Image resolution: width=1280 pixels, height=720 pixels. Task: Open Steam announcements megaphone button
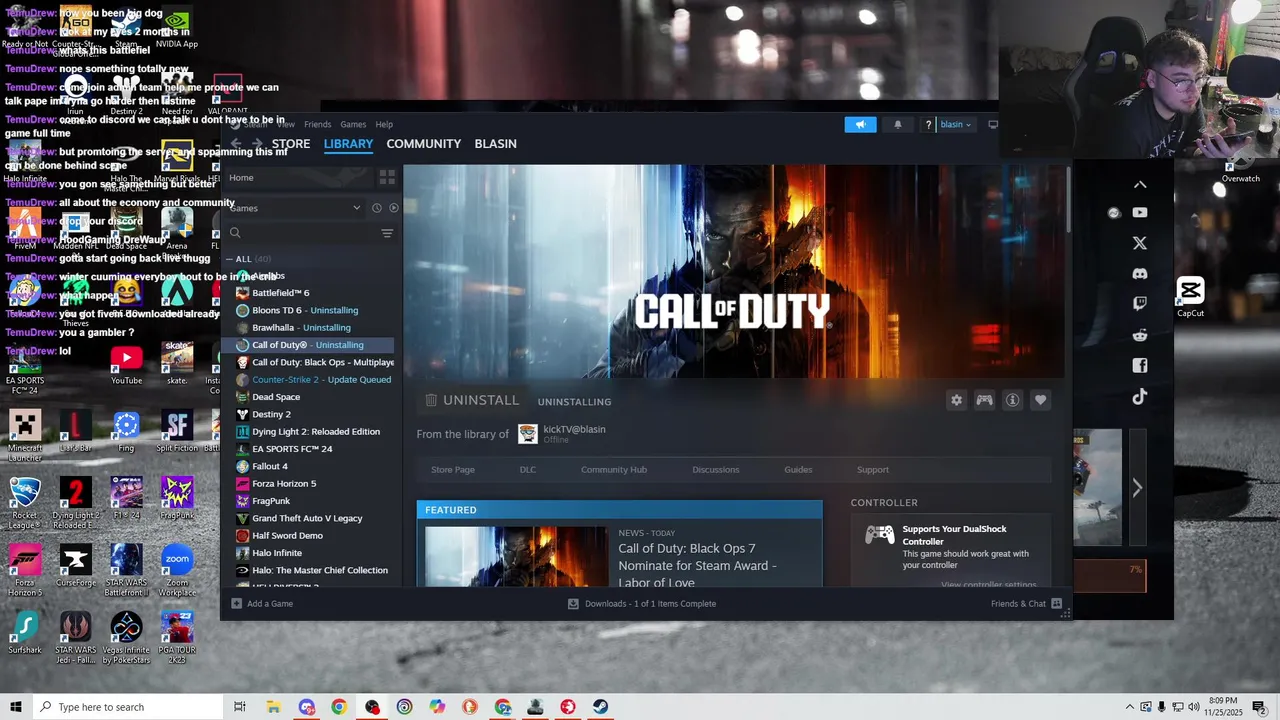pyautogui.click(x=860, y=125)
